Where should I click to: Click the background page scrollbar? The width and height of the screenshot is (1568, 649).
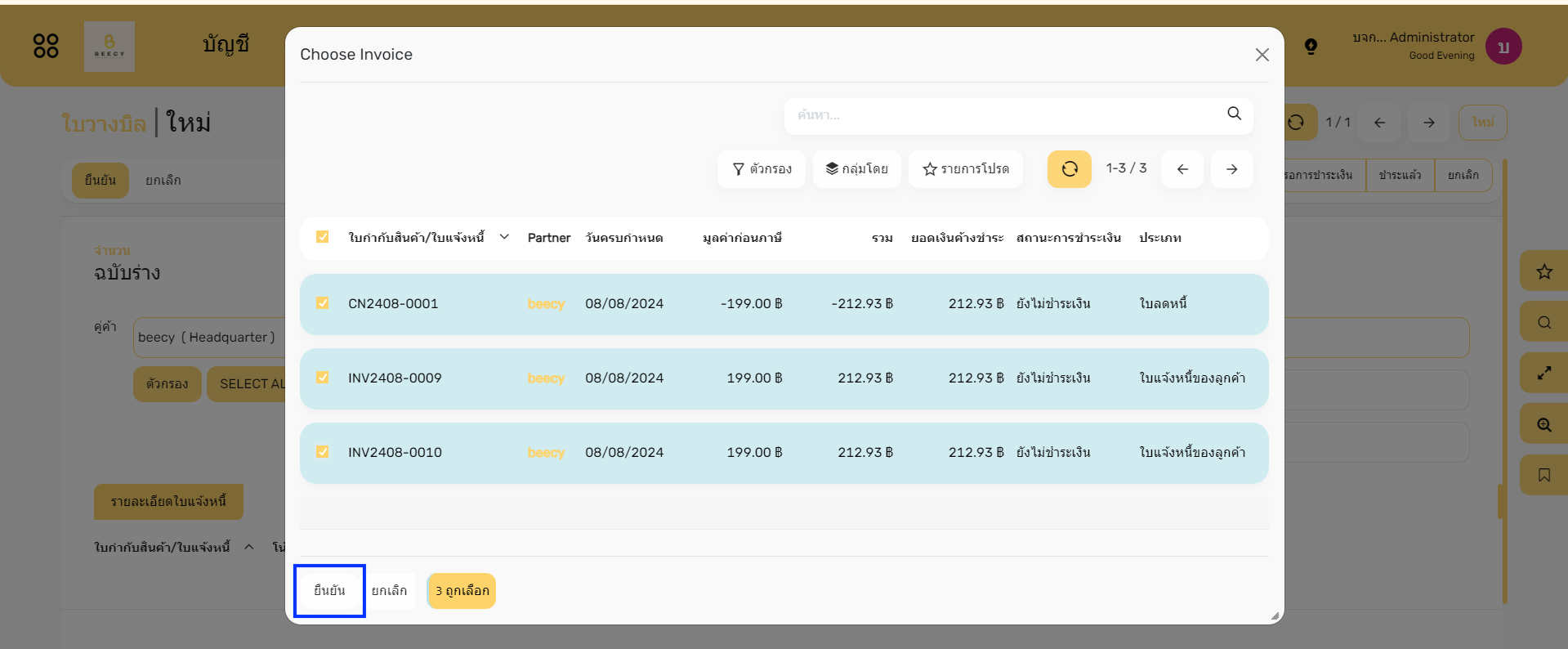click(1504, 381)
